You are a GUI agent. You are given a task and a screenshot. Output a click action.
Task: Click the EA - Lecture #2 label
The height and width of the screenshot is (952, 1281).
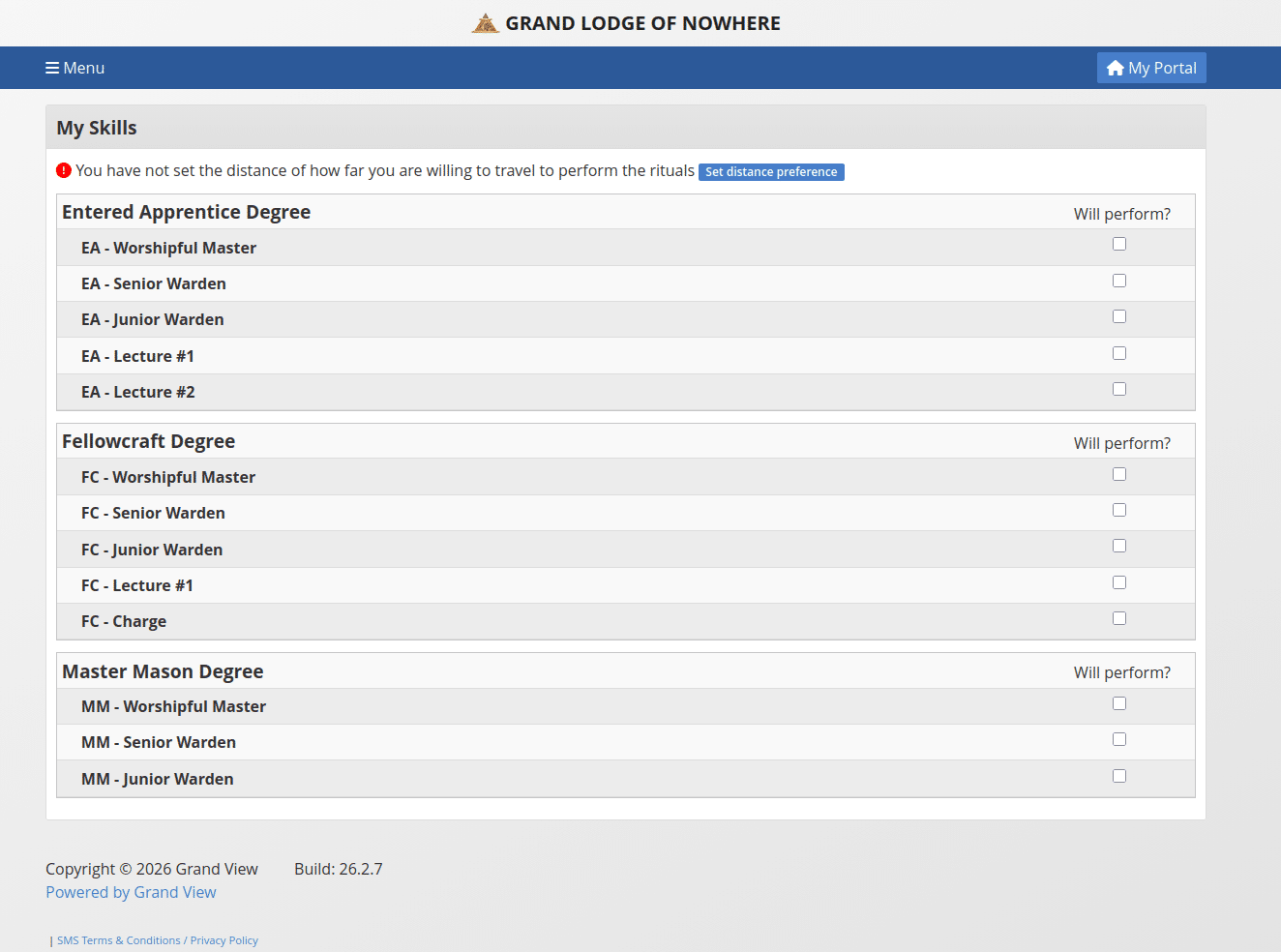click(138, 392)
